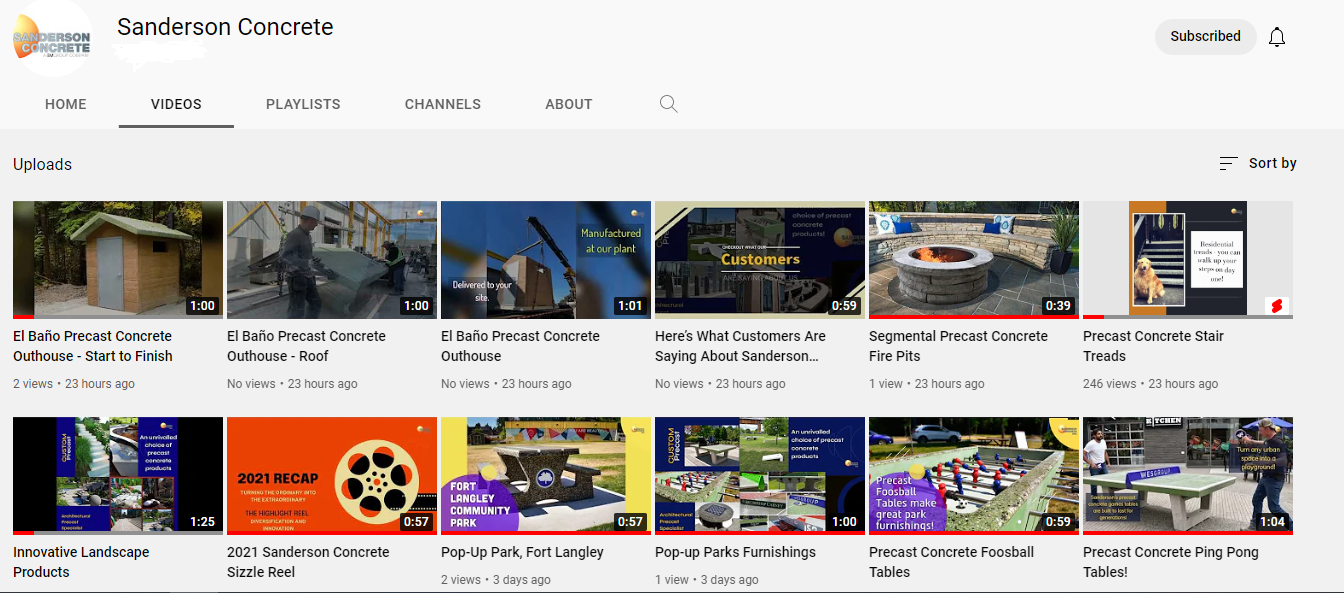Click the '2 views • 3 days ago' text
The height and width of the screenshot is (593, 1344).
[x=496, y=579]
